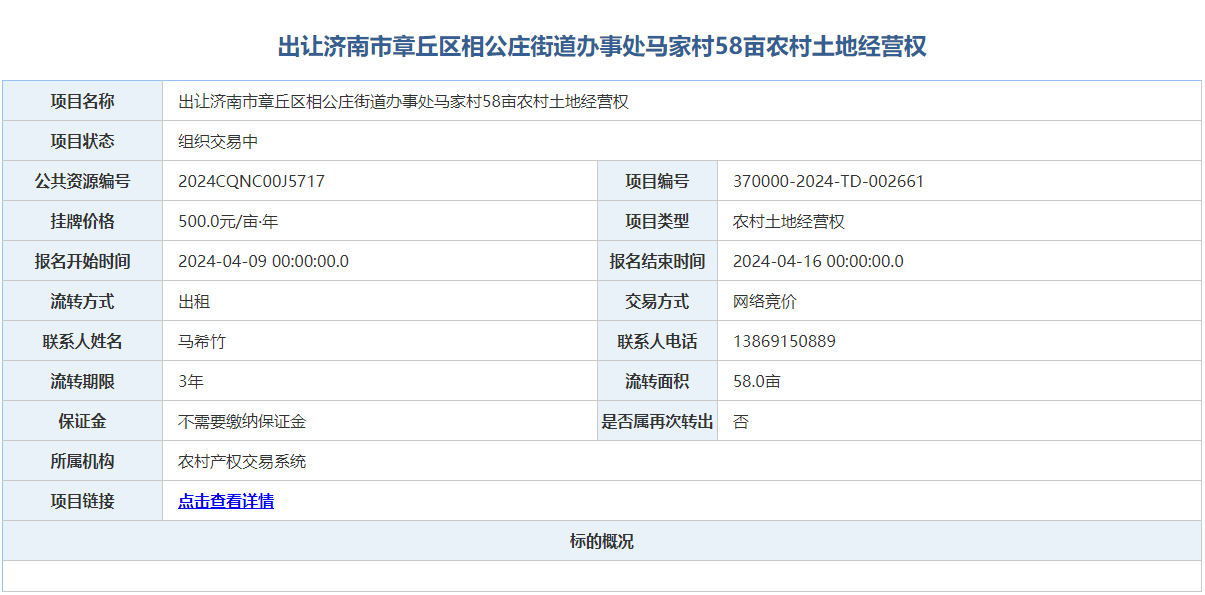Click the 流转期限 label

83,381
